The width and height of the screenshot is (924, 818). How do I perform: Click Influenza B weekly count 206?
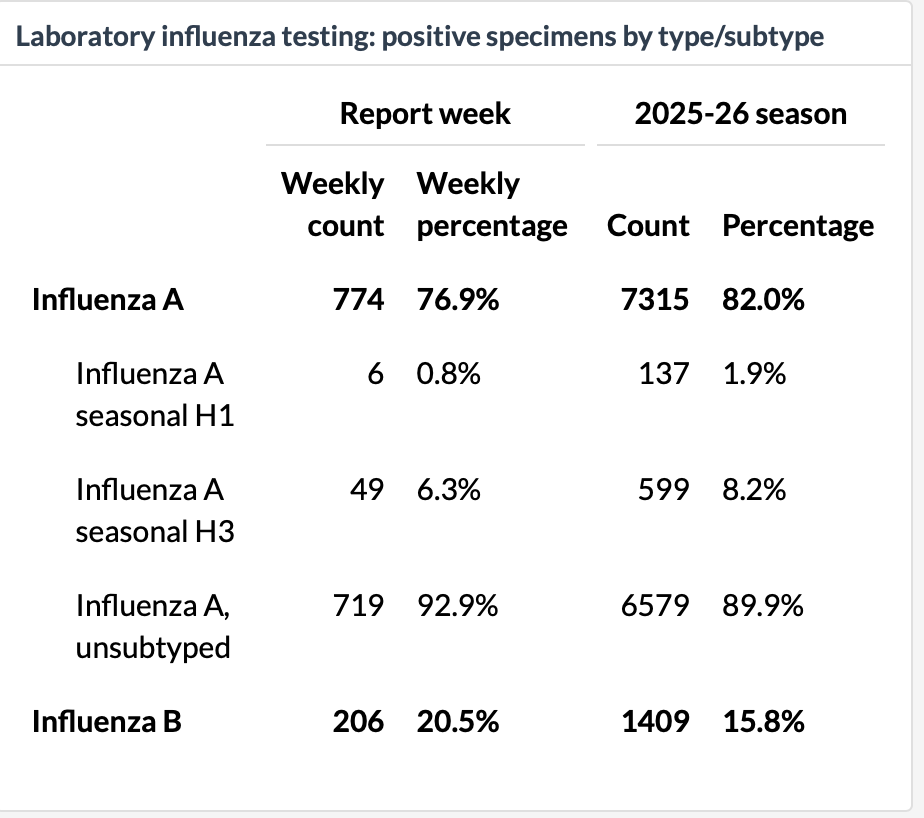(x=358, y=721)
